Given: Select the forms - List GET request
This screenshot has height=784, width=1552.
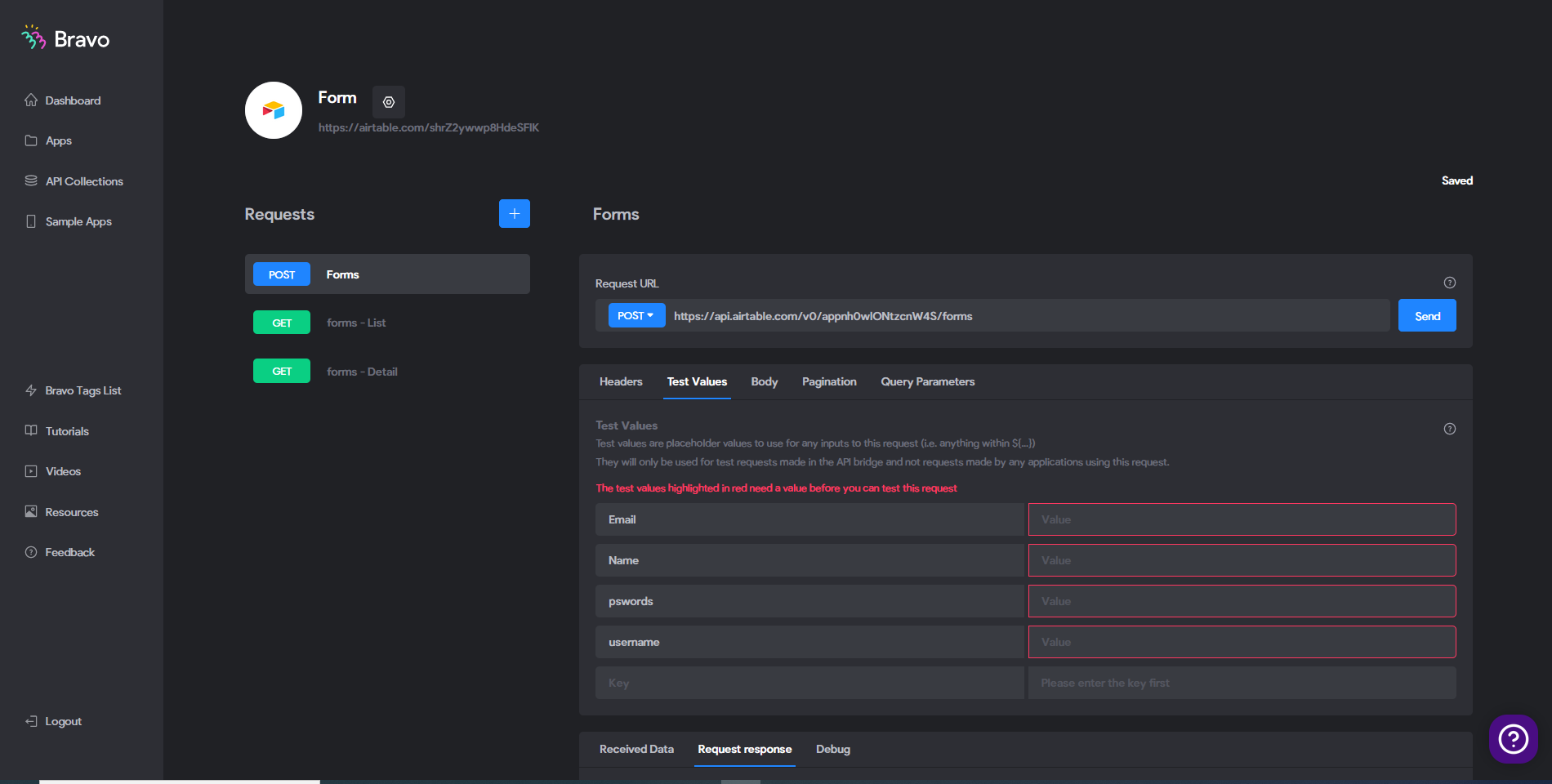Looking at the screenshot, I should point(387,323).
